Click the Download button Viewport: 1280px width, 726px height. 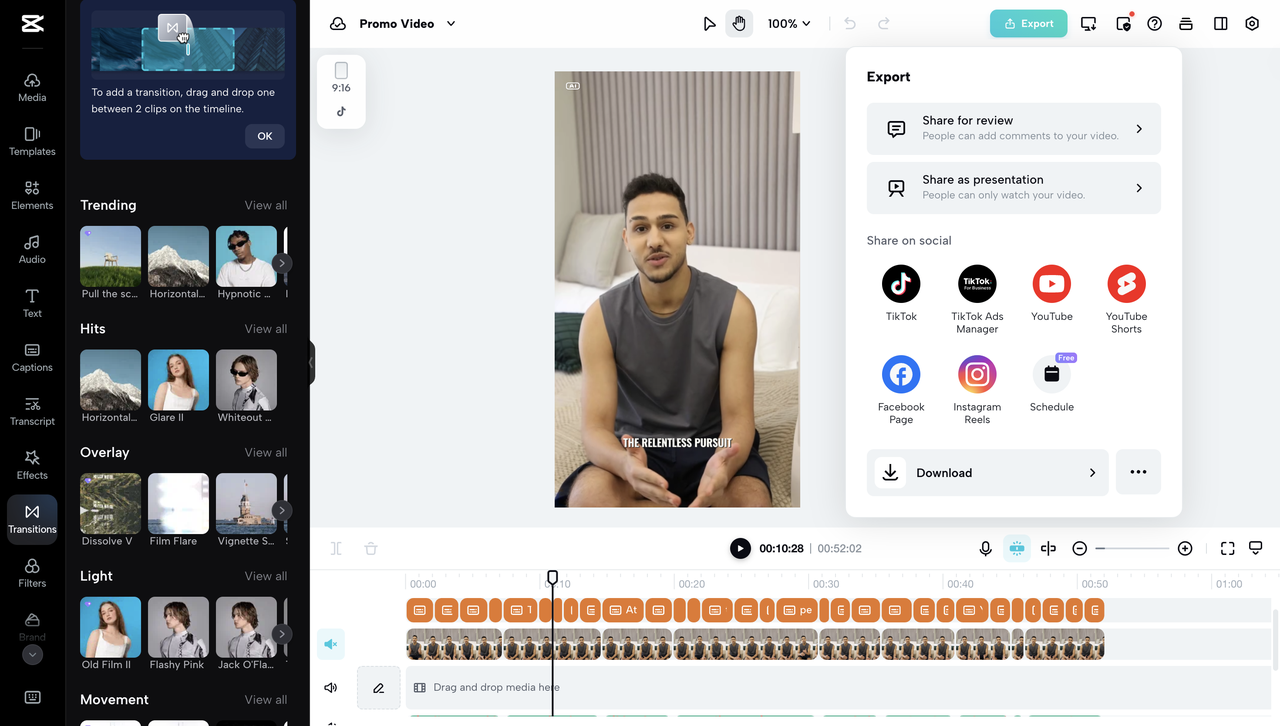987,473
